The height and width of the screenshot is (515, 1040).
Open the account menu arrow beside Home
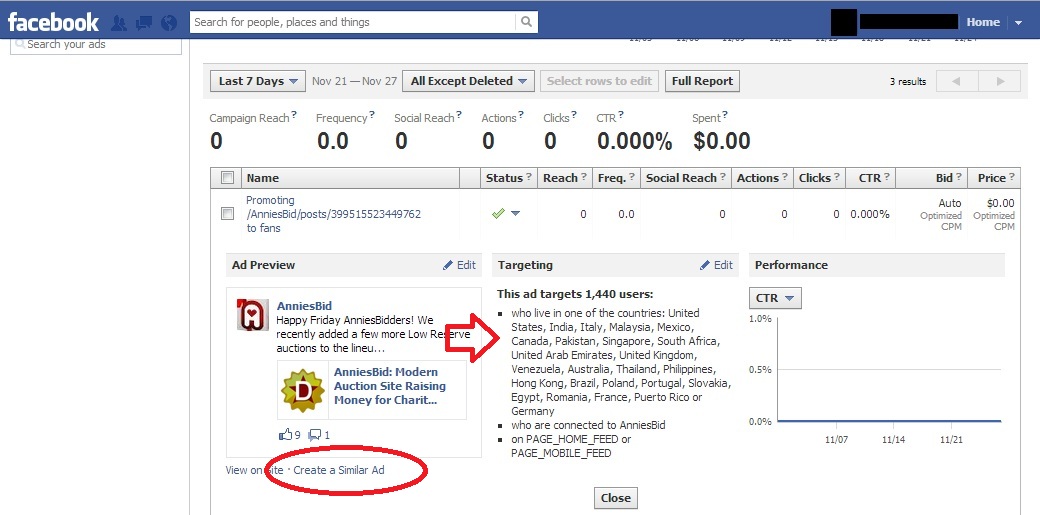pos(1018,22)
